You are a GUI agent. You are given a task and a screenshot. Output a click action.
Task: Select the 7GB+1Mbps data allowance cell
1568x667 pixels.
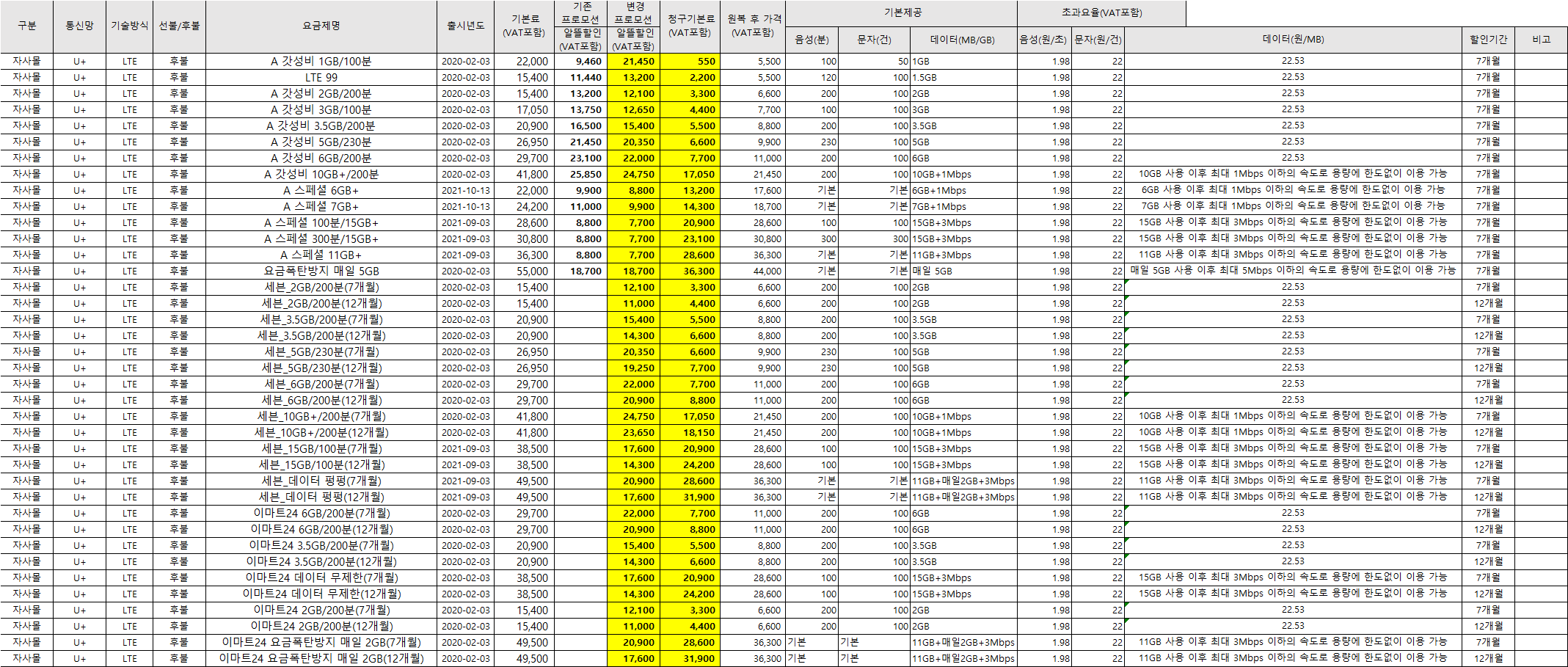click(x=963, y=207)
